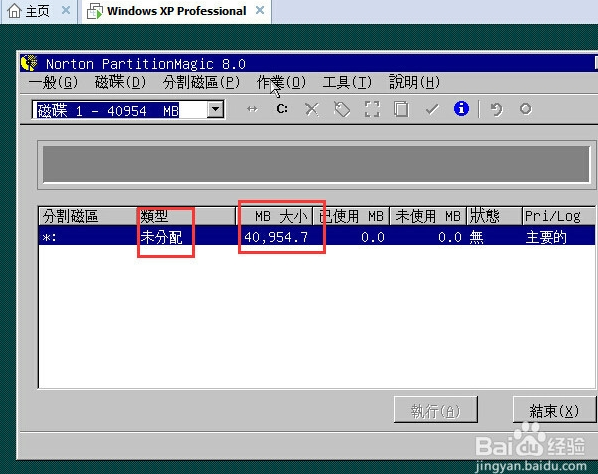Open the disk selection dropdown arrow

click(x=215, y=109)
